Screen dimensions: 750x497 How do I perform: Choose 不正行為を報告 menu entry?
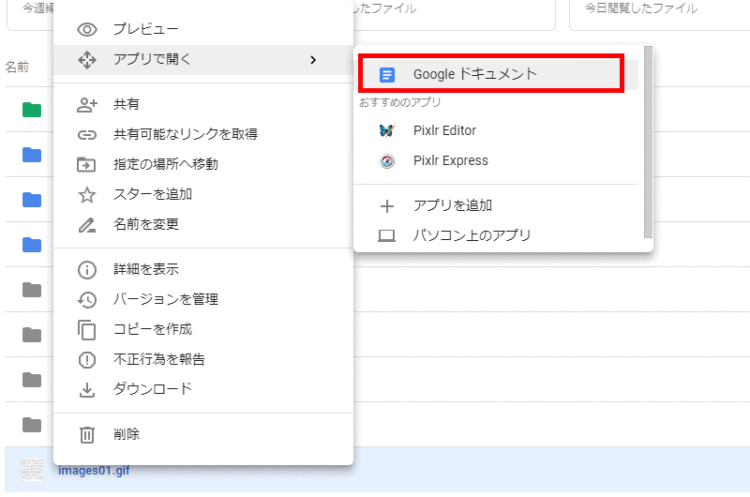tap(159, 359)
